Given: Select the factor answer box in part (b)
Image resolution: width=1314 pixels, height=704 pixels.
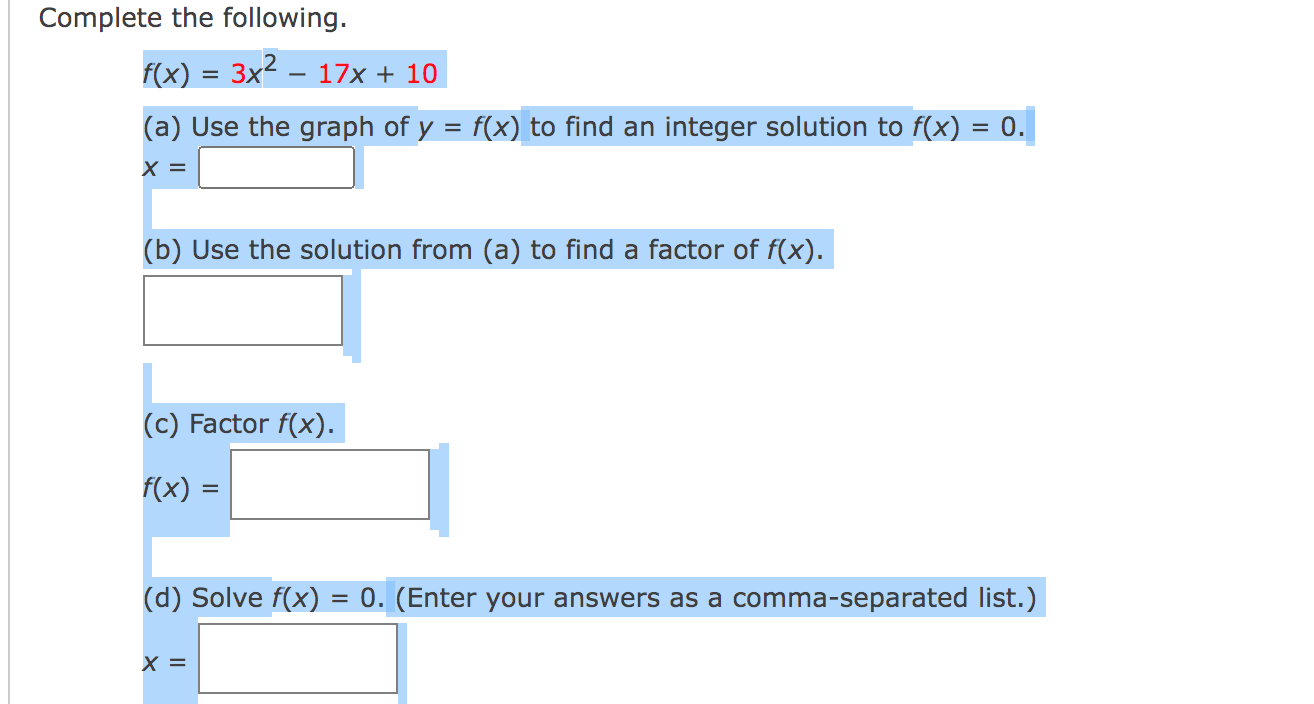Looking at the screenshot, I should [242, 310].
